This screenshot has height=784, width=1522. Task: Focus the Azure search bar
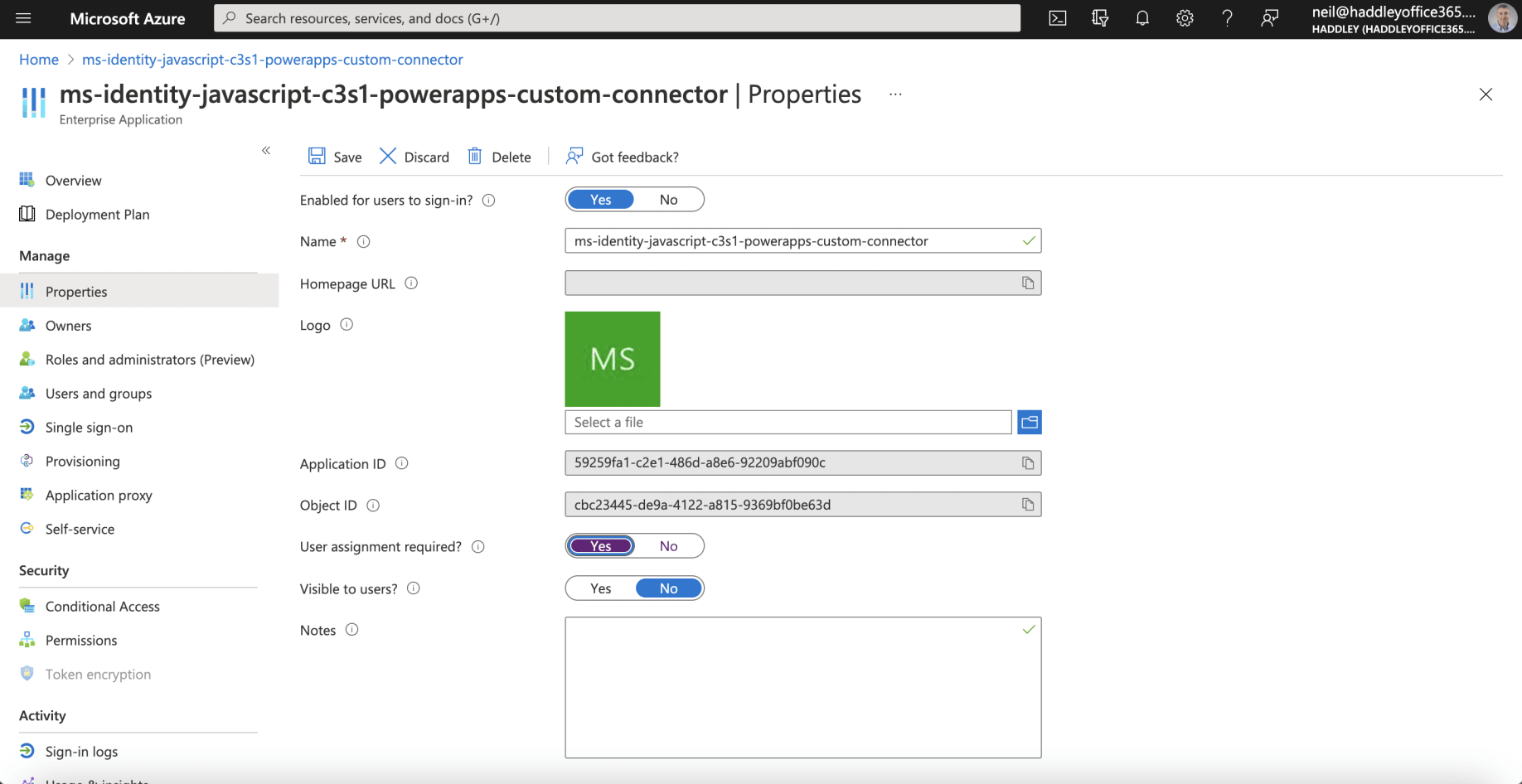tap(617, 18)
